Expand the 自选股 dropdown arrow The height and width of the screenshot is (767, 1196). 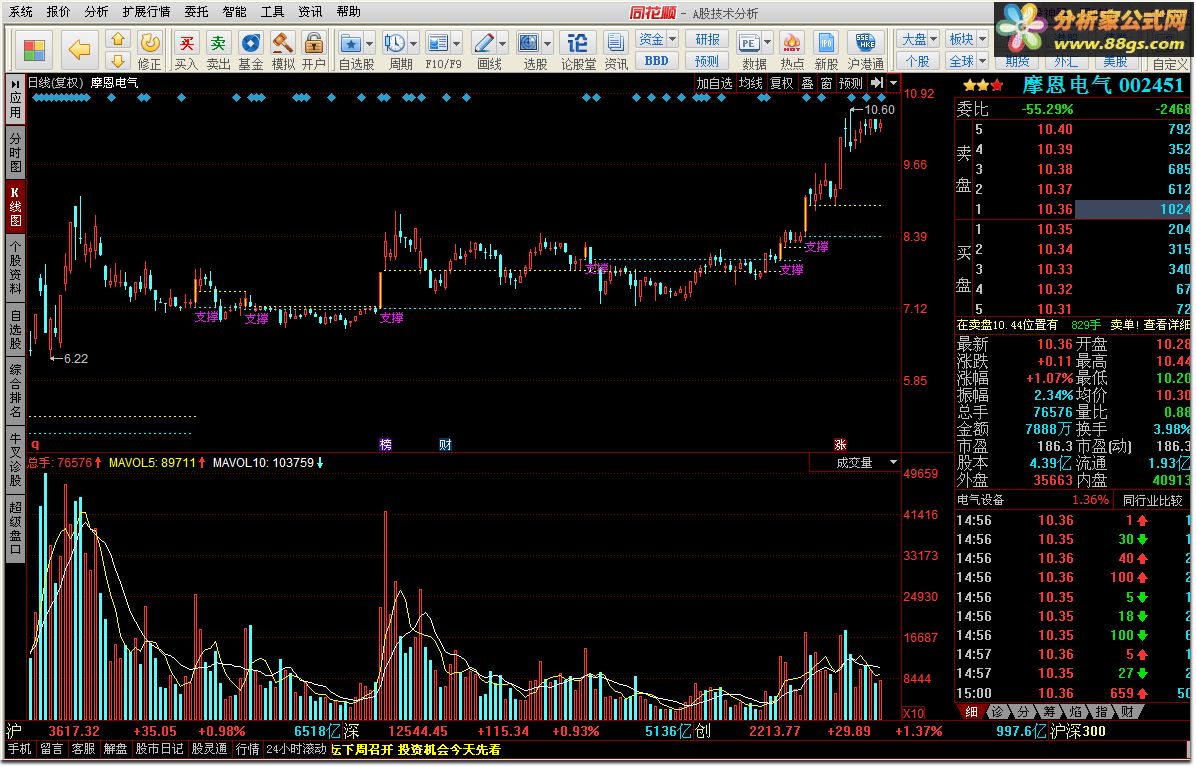369,43
